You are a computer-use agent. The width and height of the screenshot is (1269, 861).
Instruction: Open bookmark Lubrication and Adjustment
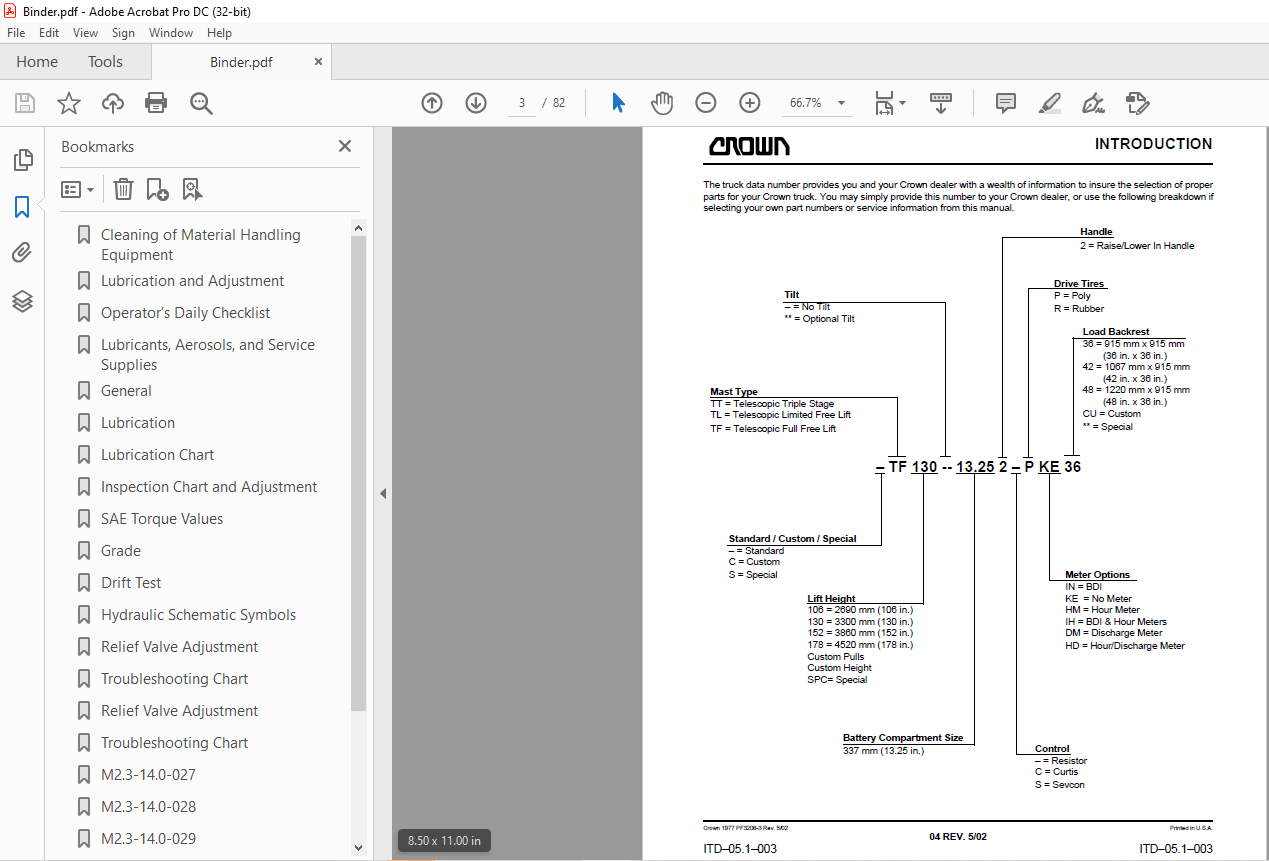[x=192, y=281]
